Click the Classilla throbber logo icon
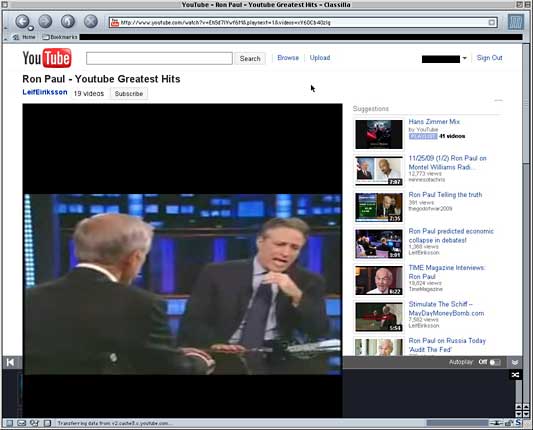Viewport: 533px width, 430px height. [x=515, y=22]
